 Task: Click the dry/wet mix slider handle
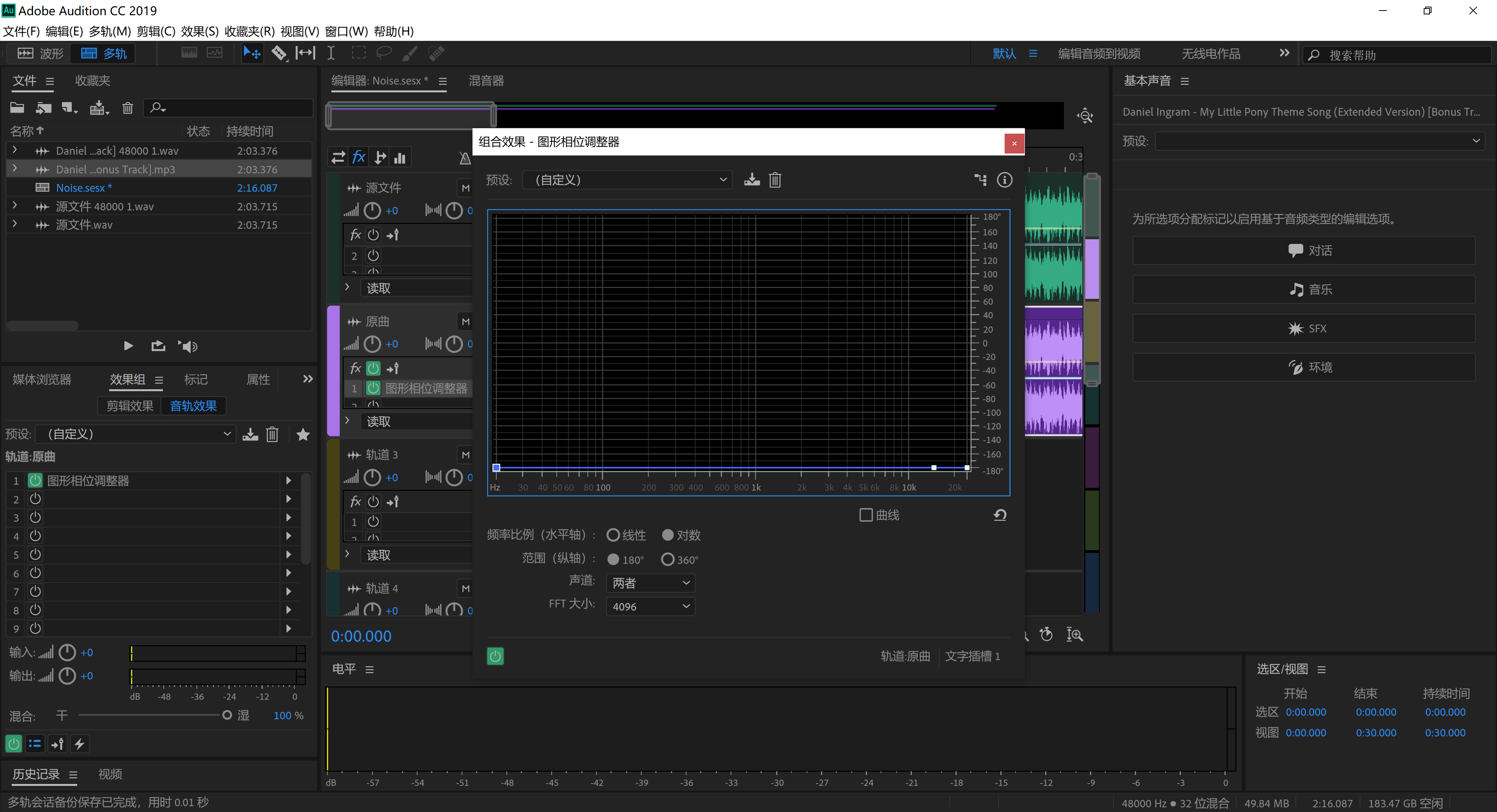pos(227,715)
